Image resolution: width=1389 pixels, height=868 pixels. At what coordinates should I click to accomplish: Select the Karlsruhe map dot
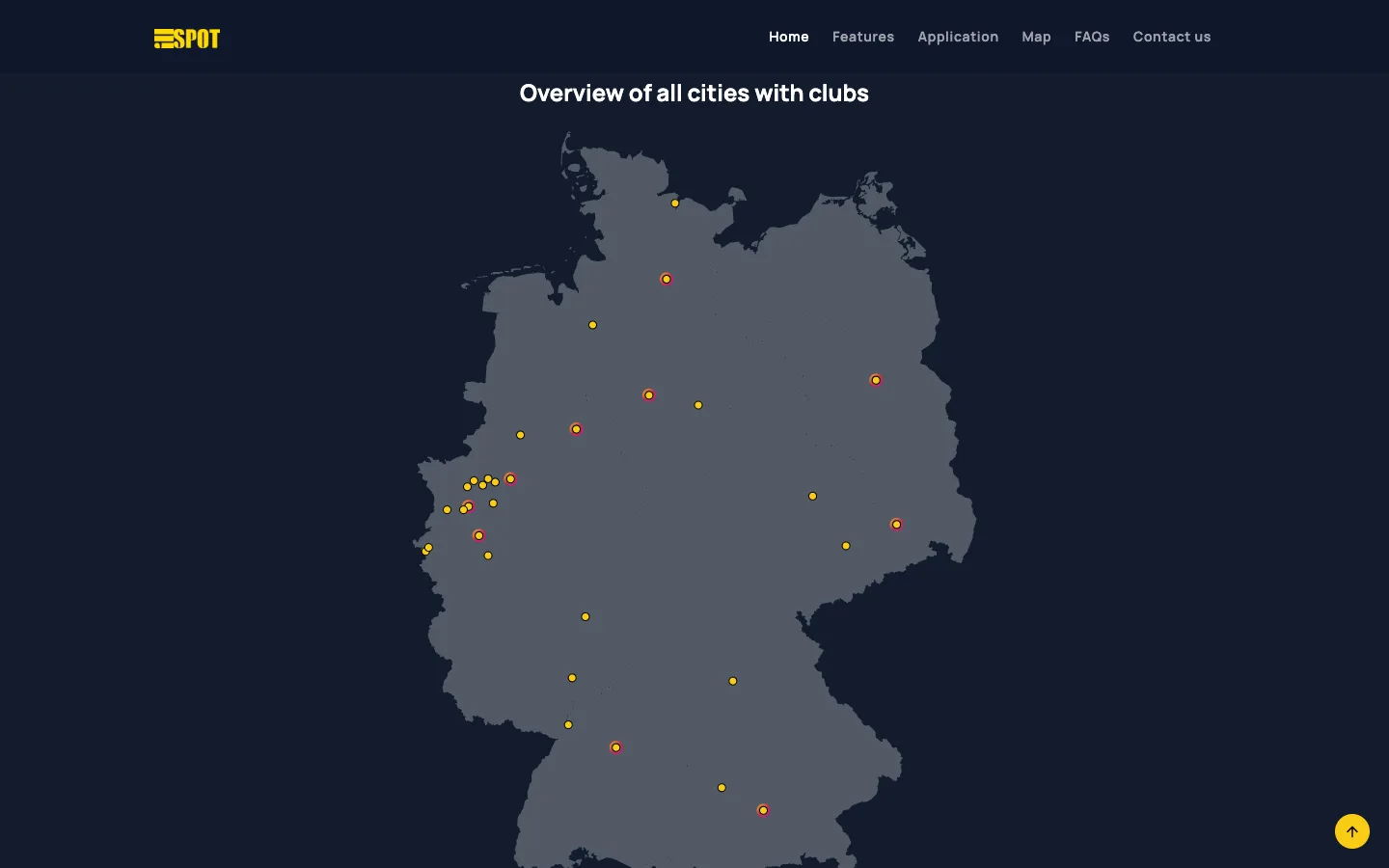pyautogui.click(x=568, y=724)
